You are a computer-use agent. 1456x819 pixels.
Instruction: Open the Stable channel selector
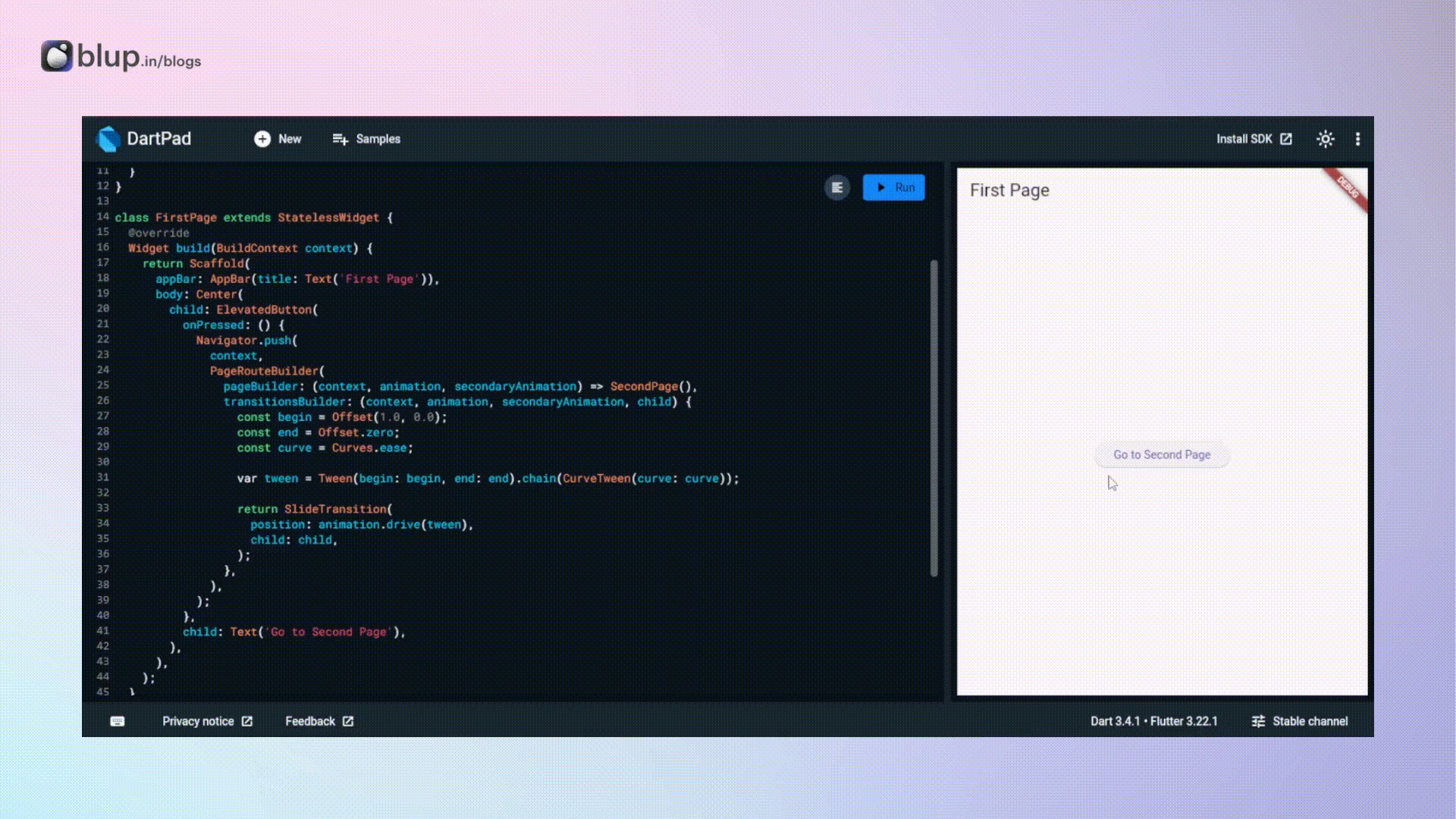pos(1310,721)
